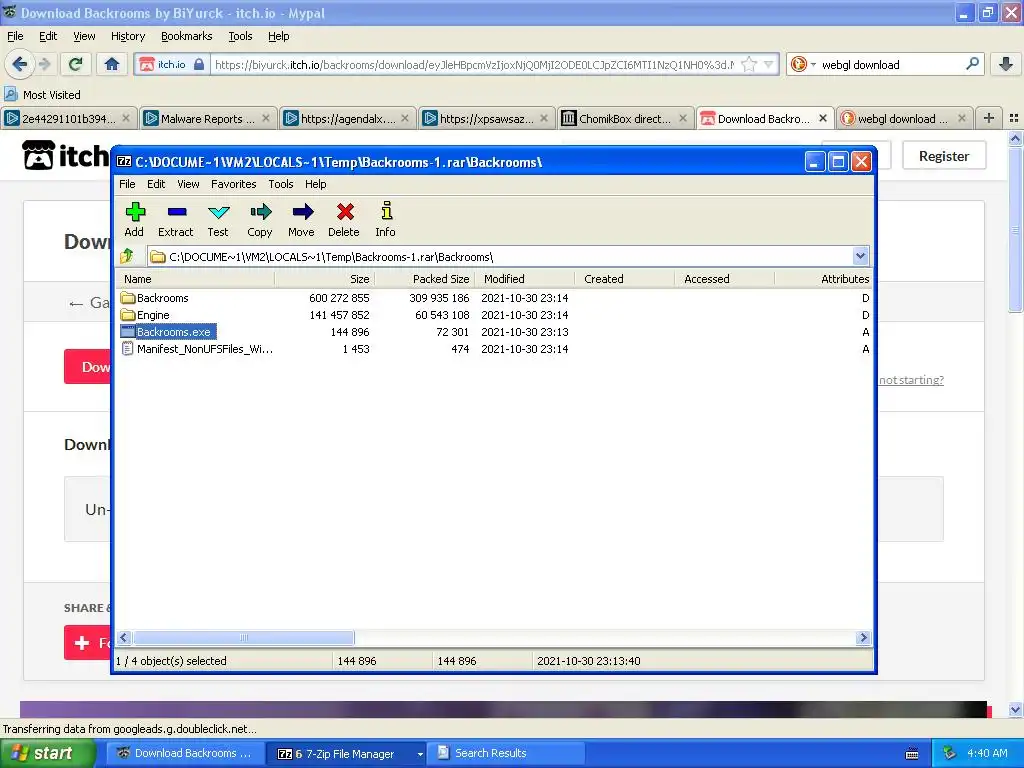Sort by Accessed column
This screenshot has height=768, width=1024.
tap(725, 279)
